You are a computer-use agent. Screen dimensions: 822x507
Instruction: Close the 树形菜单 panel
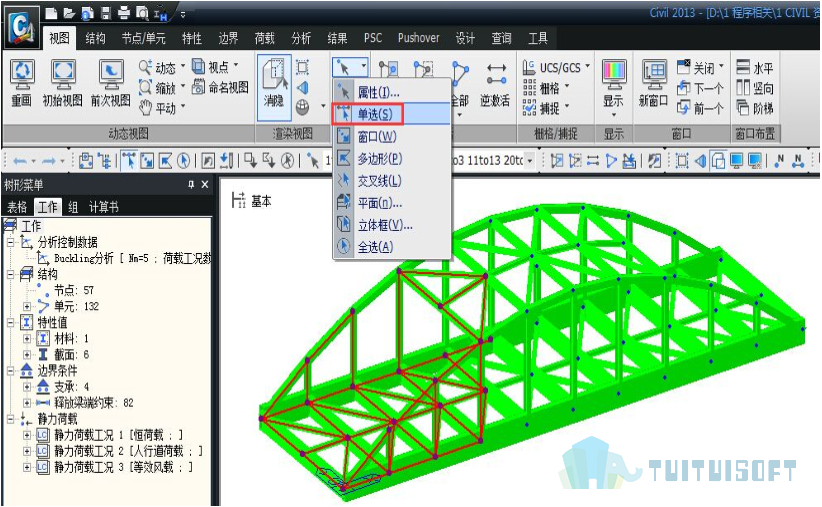pos(205,185)
